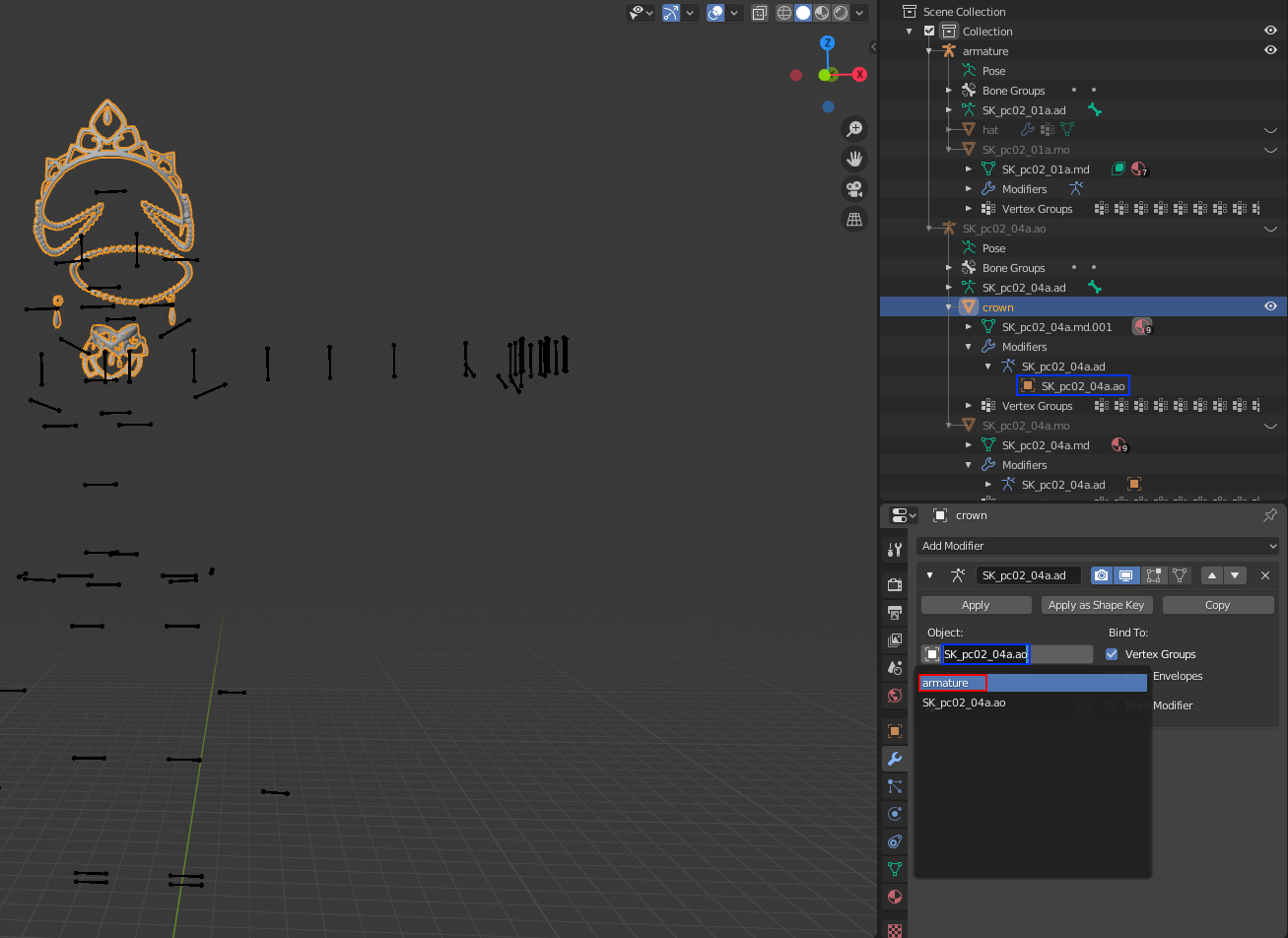
Task: Click the Apply modifier button
Action: [976, 605]
